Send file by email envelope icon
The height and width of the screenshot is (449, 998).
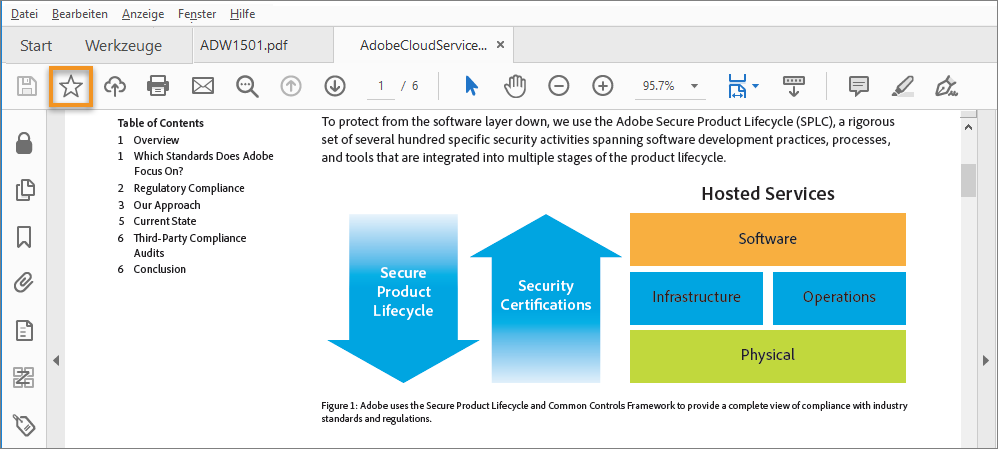coord(202,86)
